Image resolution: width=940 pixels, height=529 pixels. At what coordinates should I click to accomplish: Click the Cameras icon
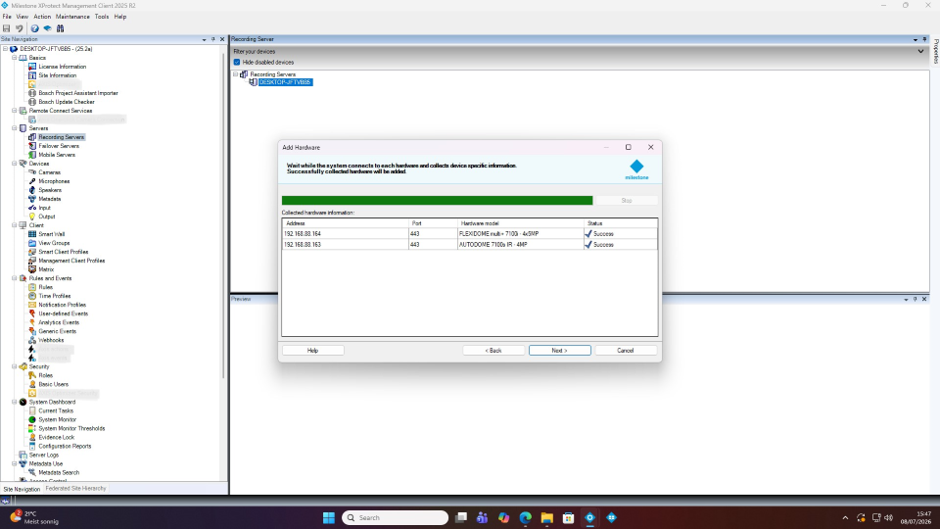tap(32, 172)
